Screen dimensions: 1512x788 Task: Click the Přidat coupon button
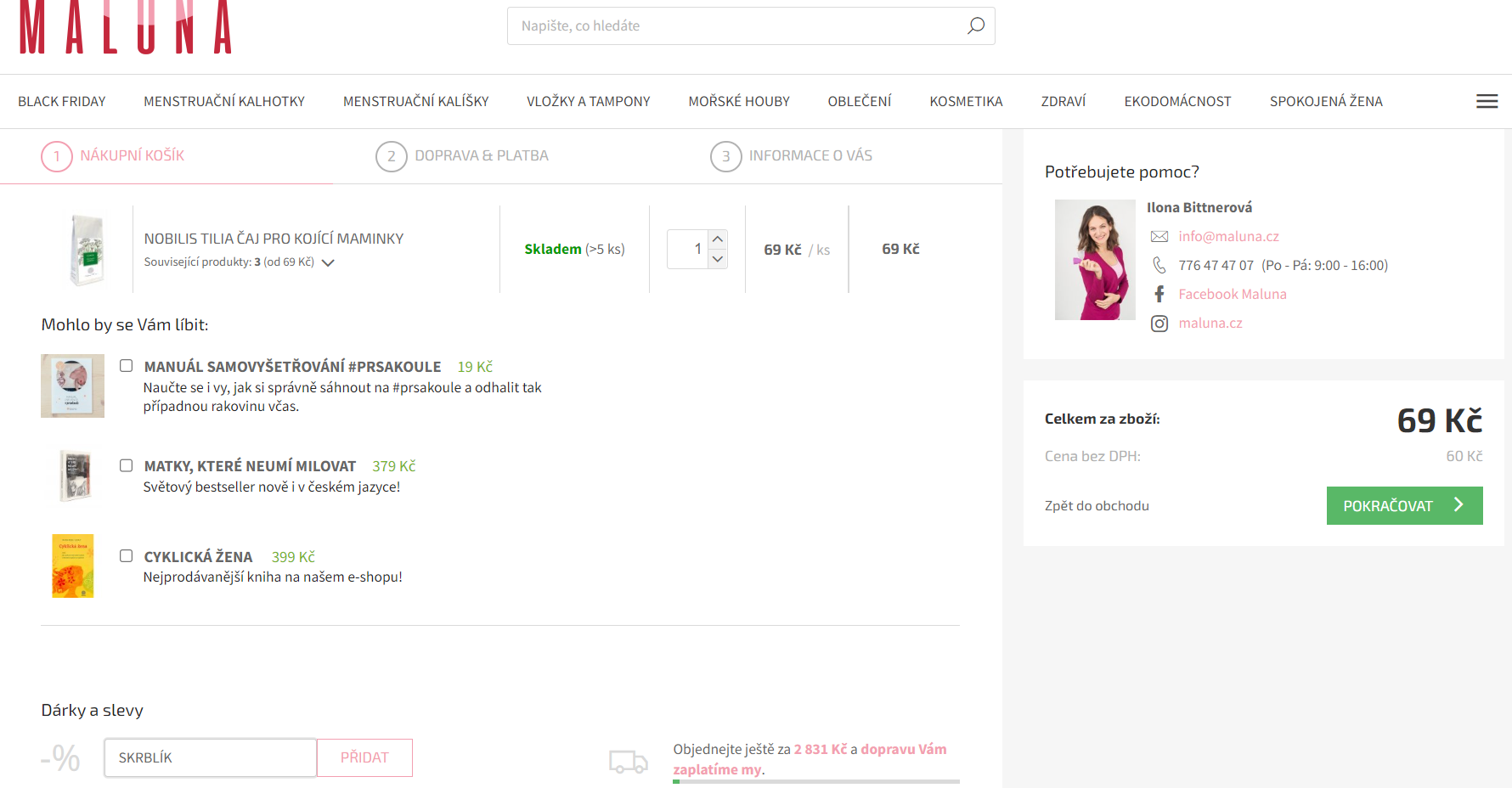click(x=364, y=757)
